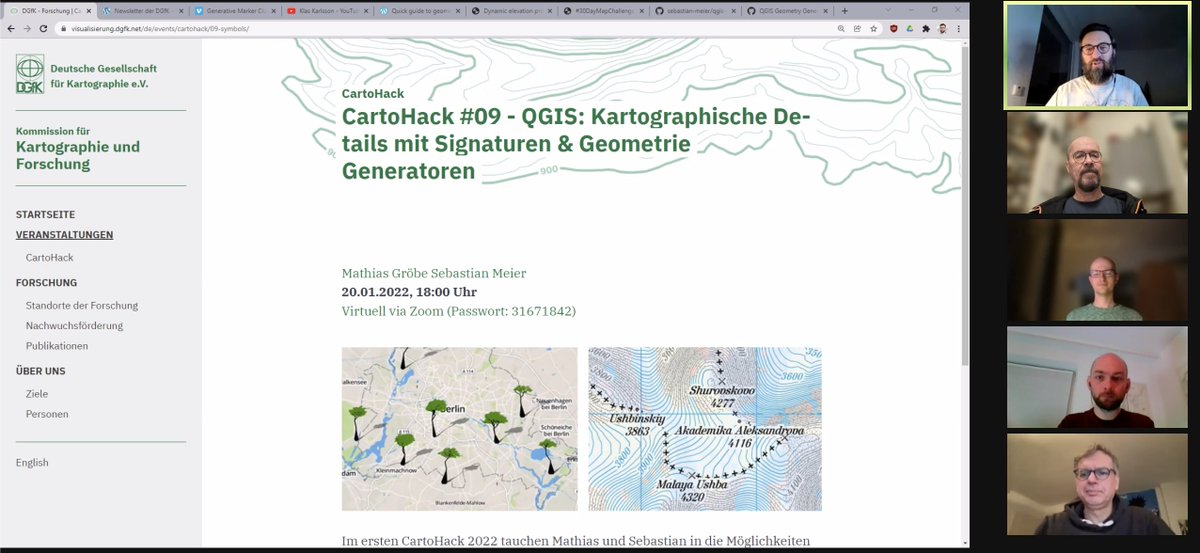The image size is (1200, 553).
Task: Close the QGIS Geometry Generator tab
Action: coord(827,10)
